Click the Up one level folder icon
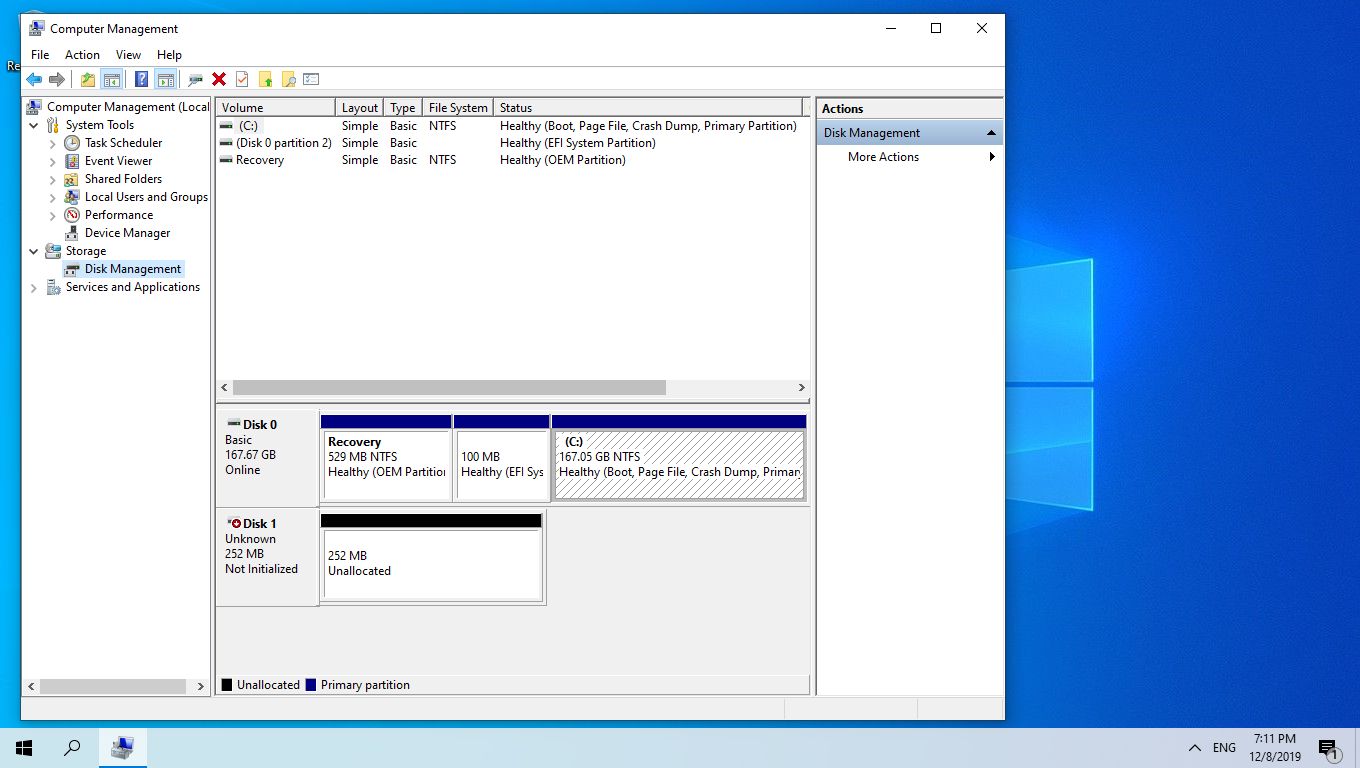Image resolution: width=1360 pixels, height=768 pixels. click(x=88, y=79)
